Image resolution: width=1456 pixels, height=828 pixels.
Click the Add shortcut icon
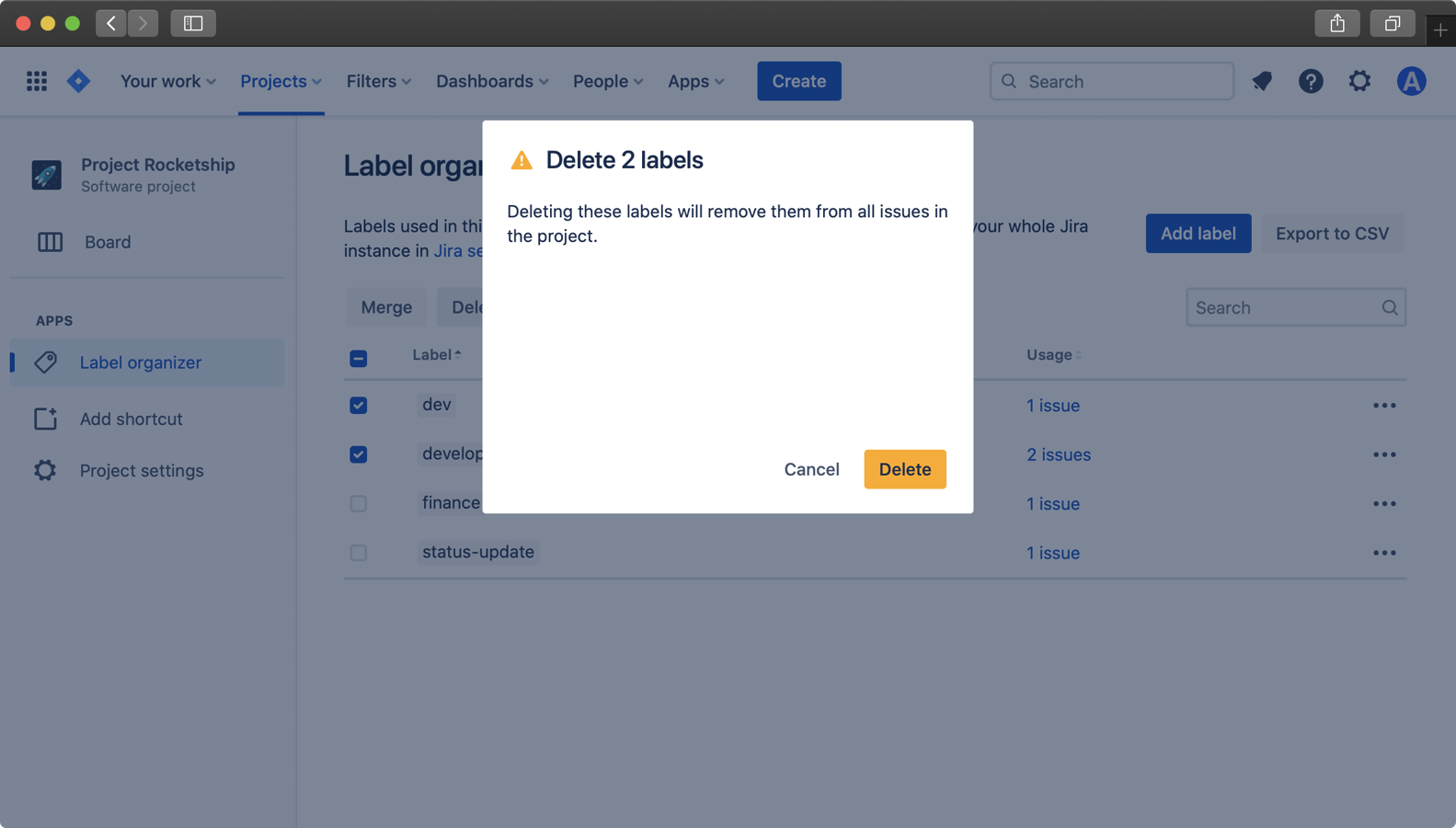pos(45,419)
